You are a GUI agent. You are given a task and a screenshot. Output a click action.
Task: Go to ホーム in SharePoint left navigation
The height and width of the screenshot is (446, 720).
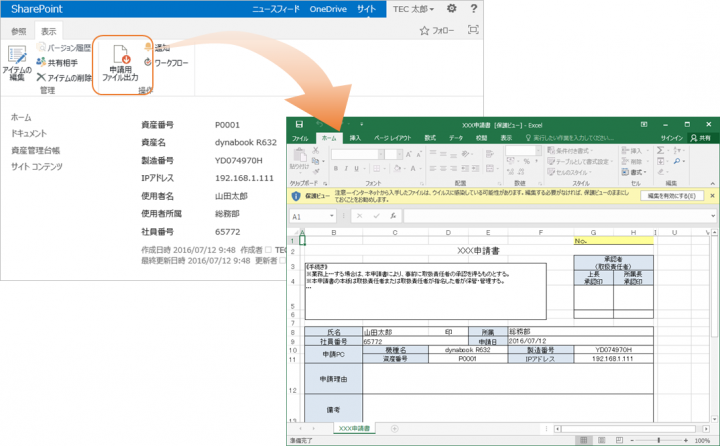pyautogui.click(x=21, y=118)
